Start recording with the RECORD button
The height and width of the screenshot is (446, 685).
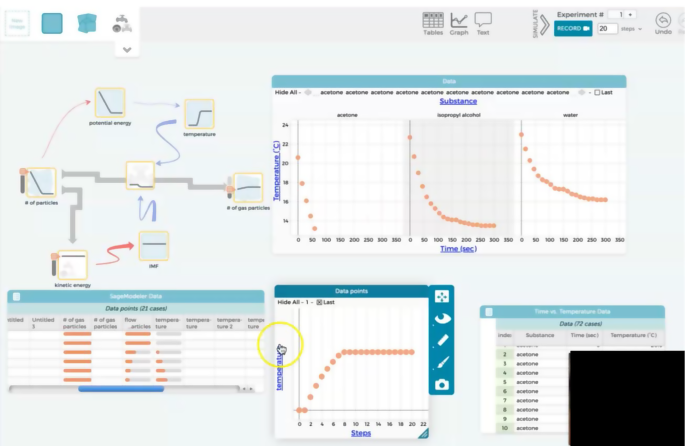tap(573, 28)
